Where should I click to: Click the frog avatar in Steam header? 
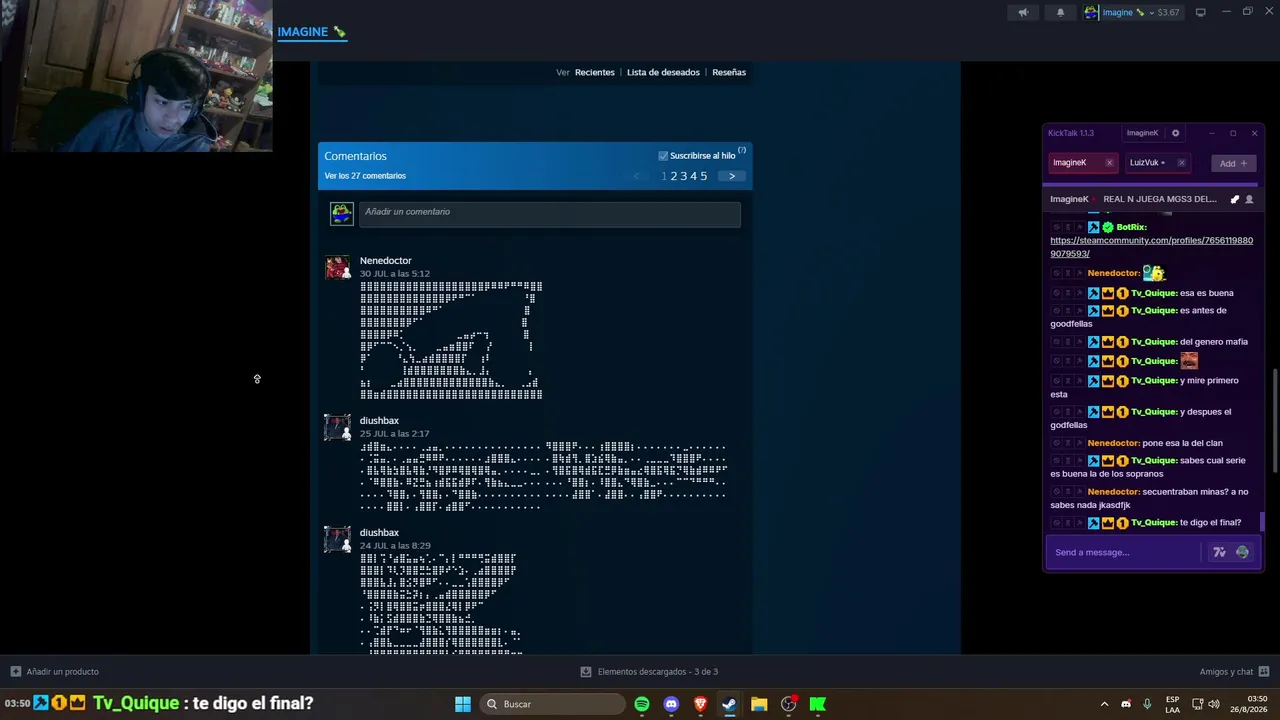1091,12
